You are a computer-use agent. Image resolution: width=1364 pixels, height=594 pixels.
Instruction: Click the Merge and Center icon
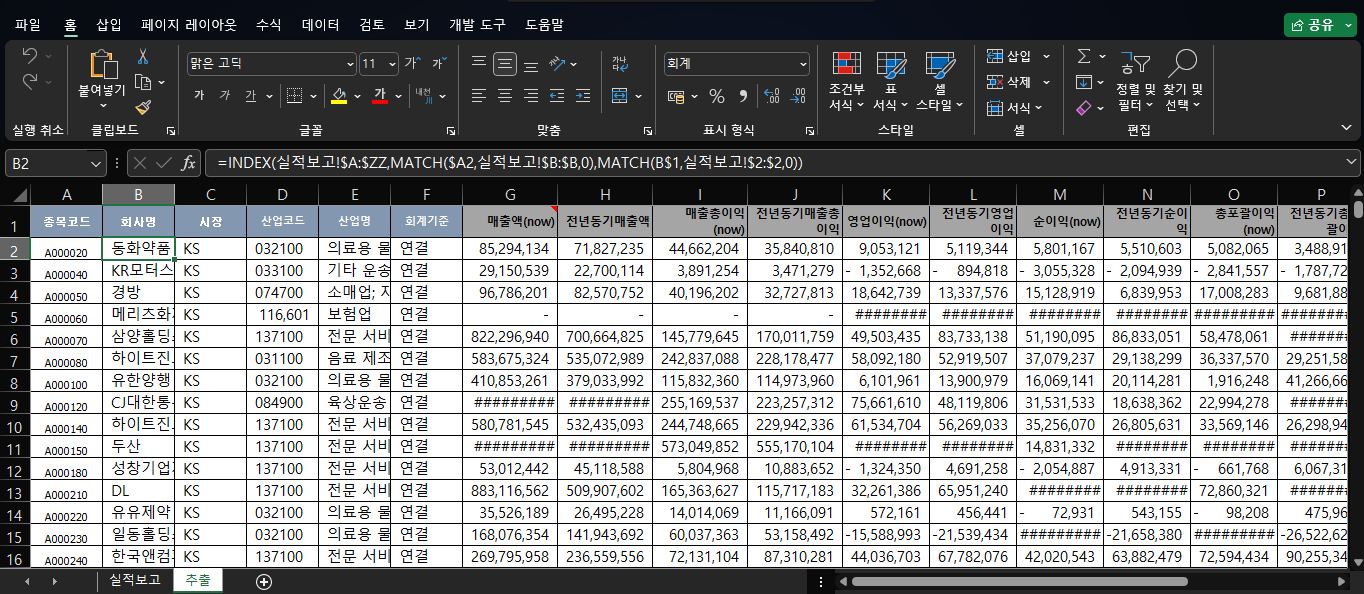(619, 96)
